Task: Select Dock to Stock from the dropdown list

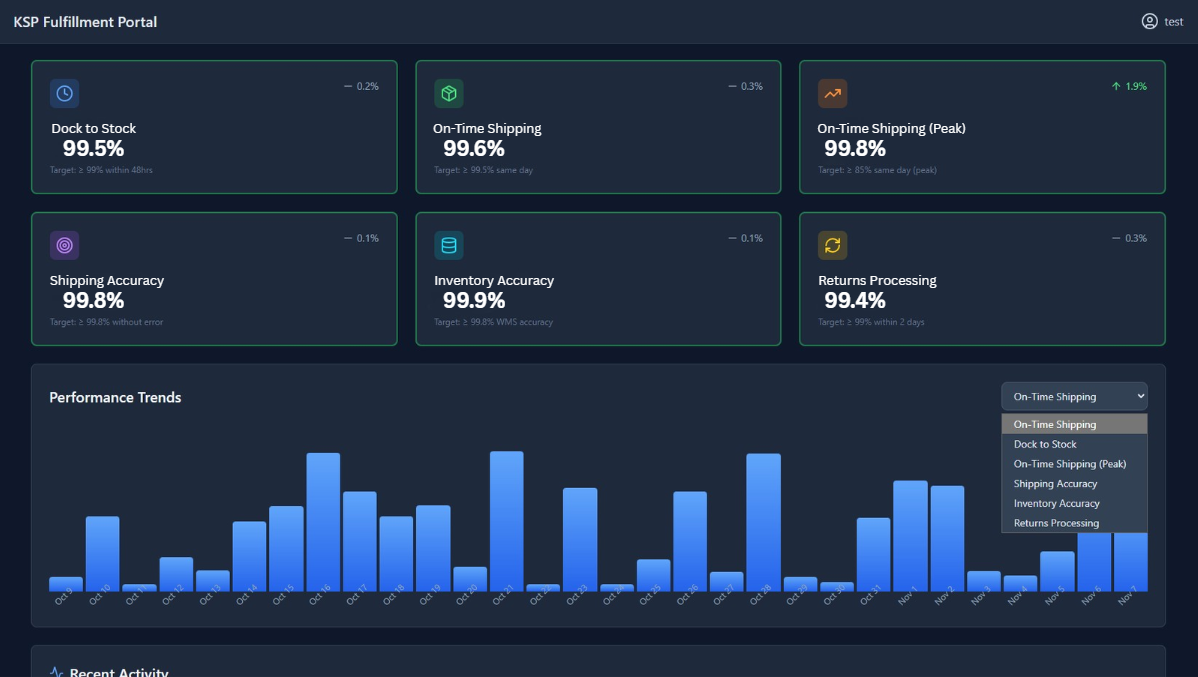Action: pos(1045,444)
